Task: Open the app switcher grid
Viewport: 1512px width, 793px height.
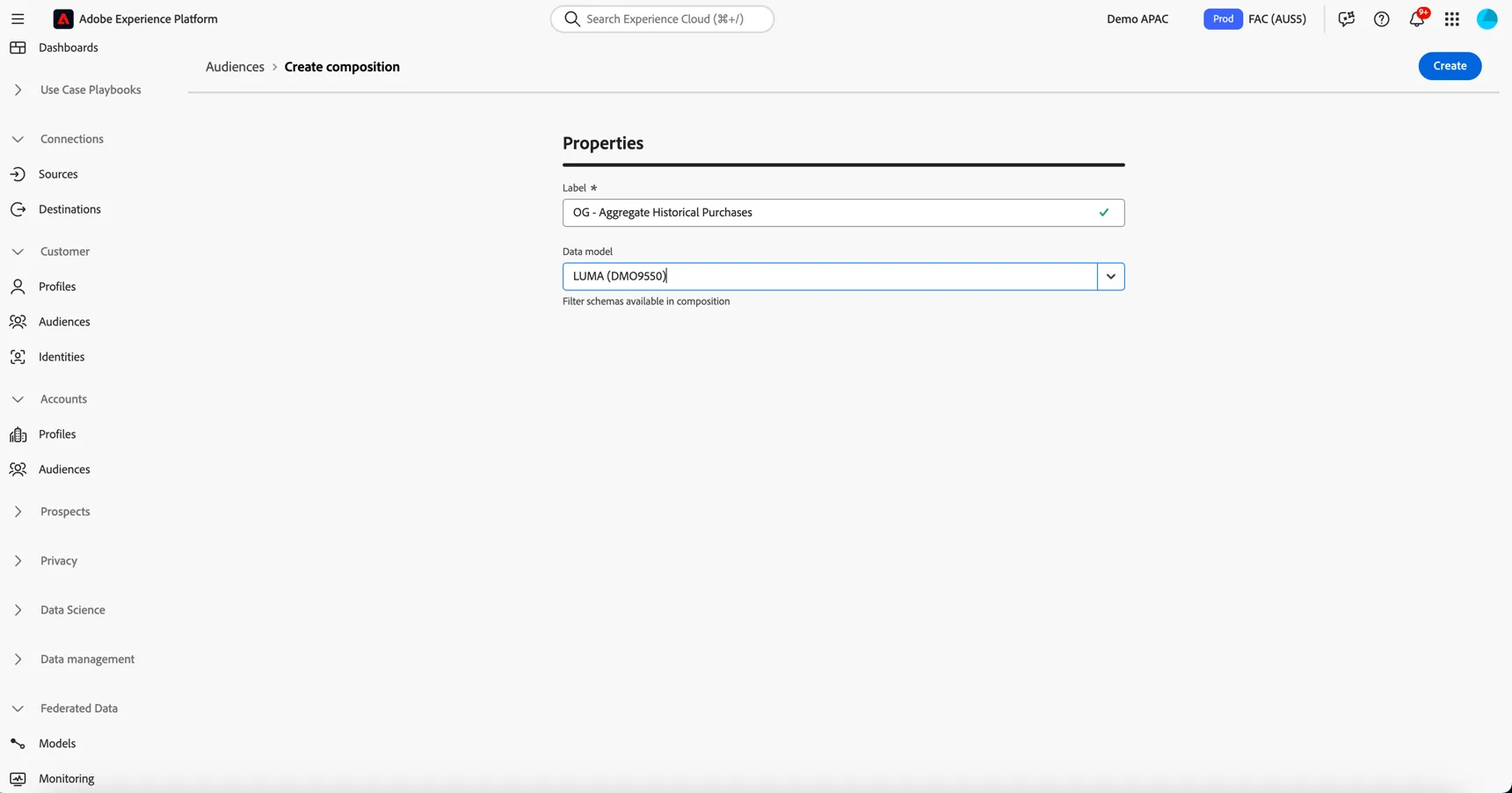Action: [1452, 18]
